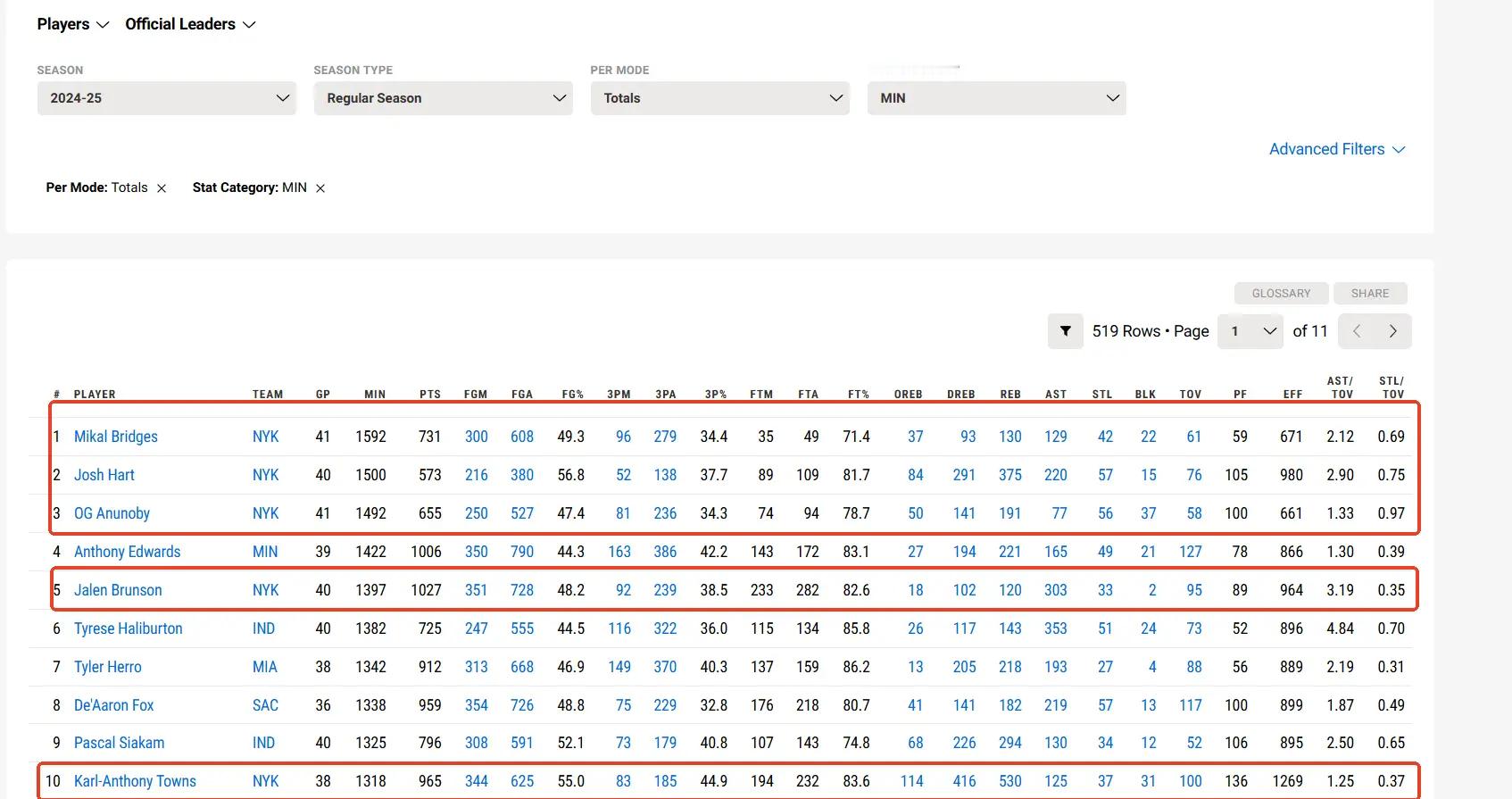Sort by the GP column header

(323, 395)
